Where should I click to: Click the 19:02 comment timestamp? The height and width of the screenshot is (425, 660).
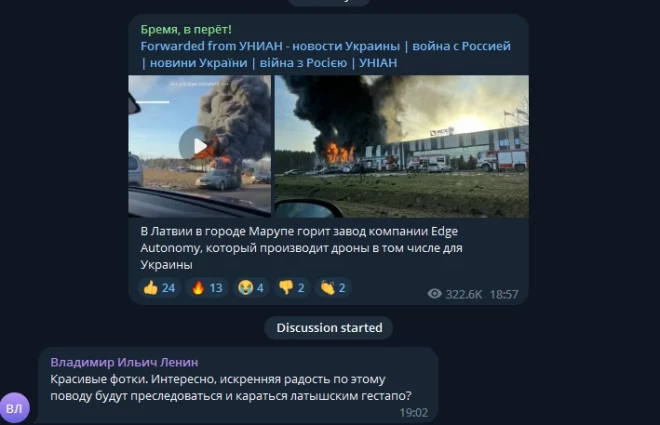pyautogui.click(x=413, y=413)
